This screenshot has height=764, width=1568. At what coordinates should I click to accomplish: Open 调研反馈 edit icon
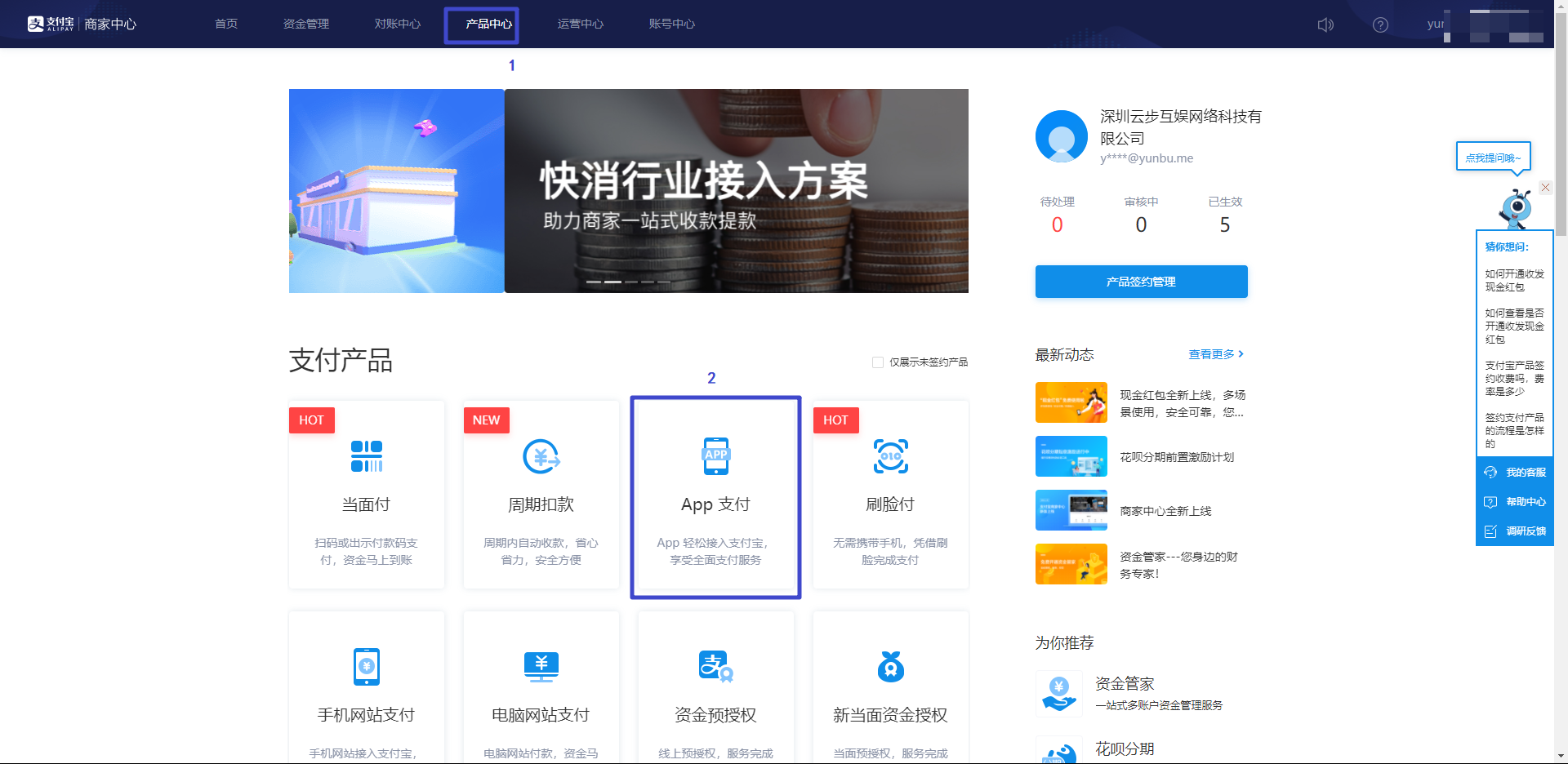1490,531
